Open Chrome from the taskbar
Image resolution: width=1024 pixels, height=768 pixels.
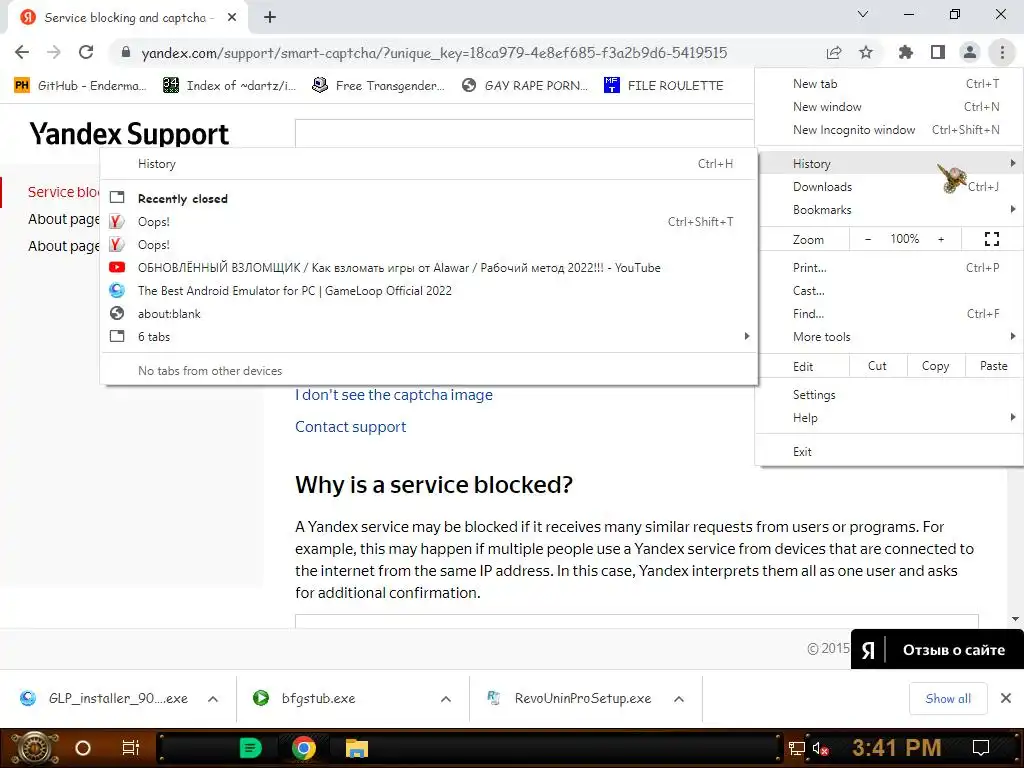pyautogui.click(x=304, y=748)
